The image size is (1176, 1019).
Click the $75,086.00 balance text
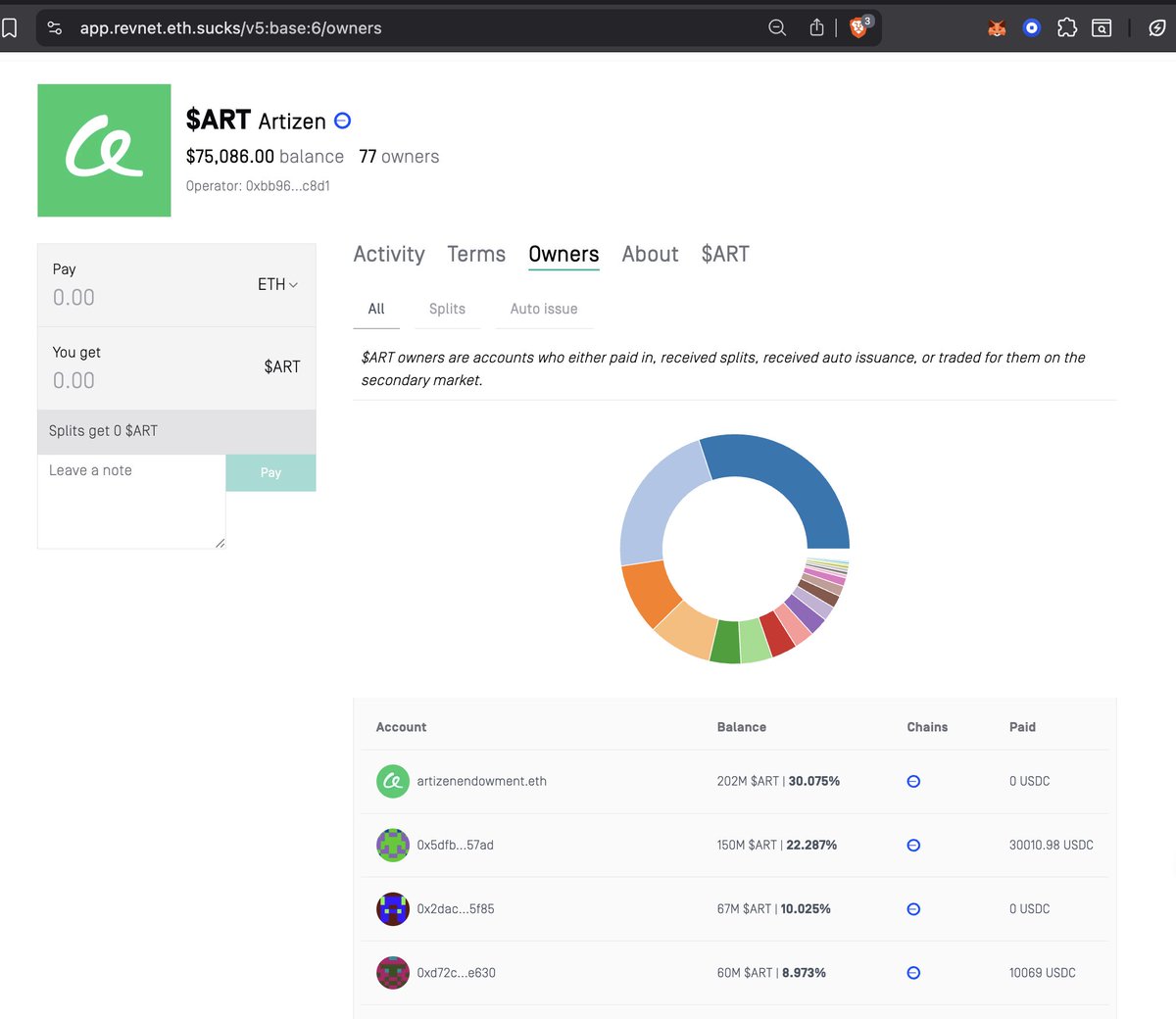[x=265, y=157]
